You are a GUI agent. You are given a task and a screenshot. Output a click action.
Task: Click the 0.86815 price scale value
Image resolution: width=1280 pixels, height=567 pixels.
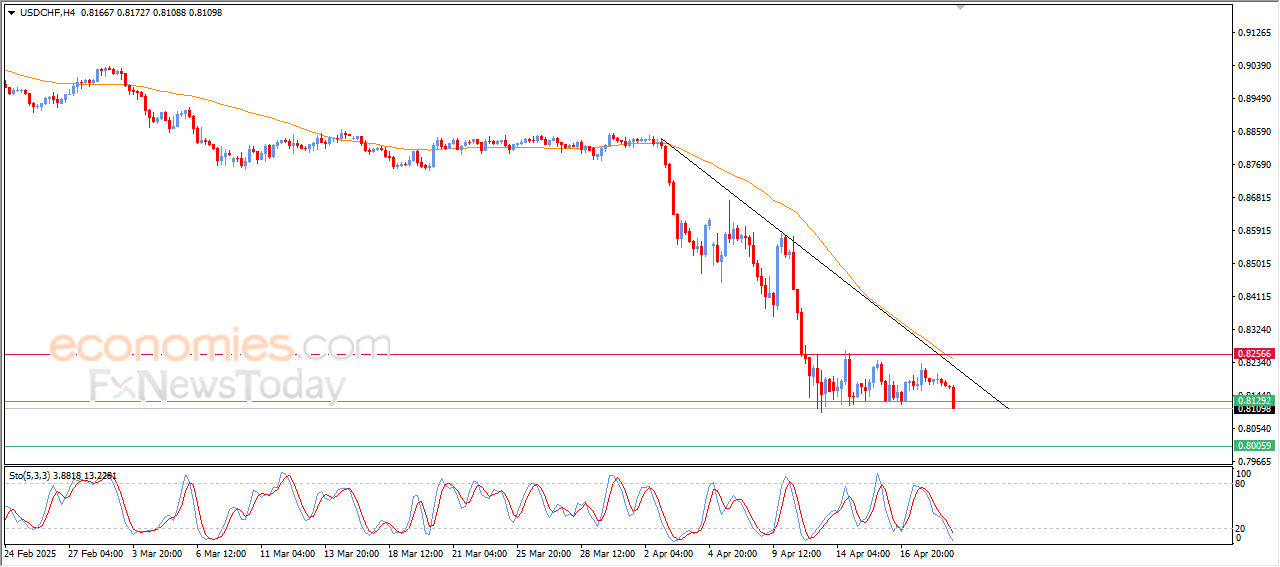click(1253, 198)
